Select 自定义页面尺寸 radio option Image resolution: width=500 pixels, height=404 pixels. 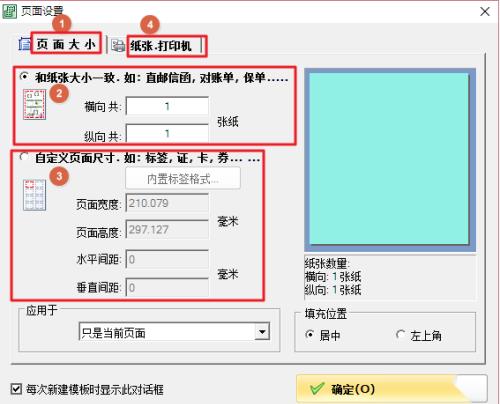(24, 156)
